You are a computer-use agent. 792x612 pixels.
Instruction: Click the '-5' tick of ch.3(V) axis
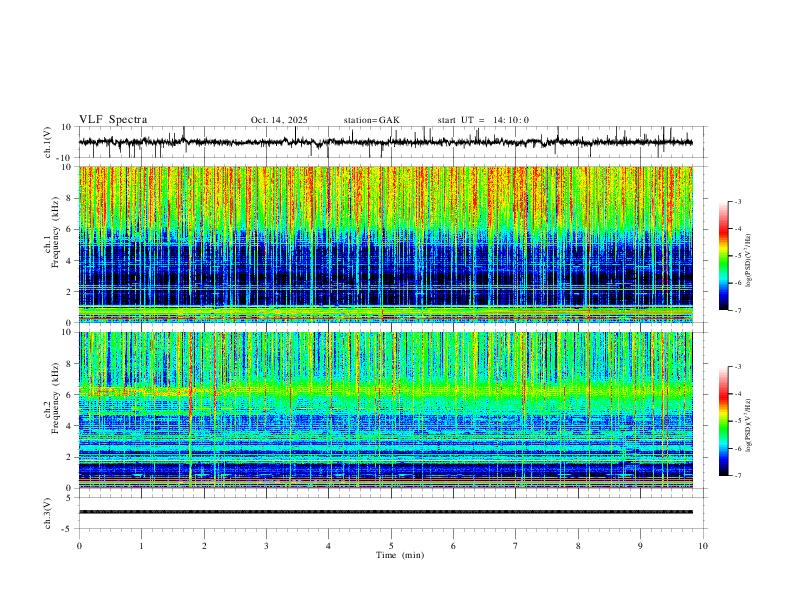(68, 529)
